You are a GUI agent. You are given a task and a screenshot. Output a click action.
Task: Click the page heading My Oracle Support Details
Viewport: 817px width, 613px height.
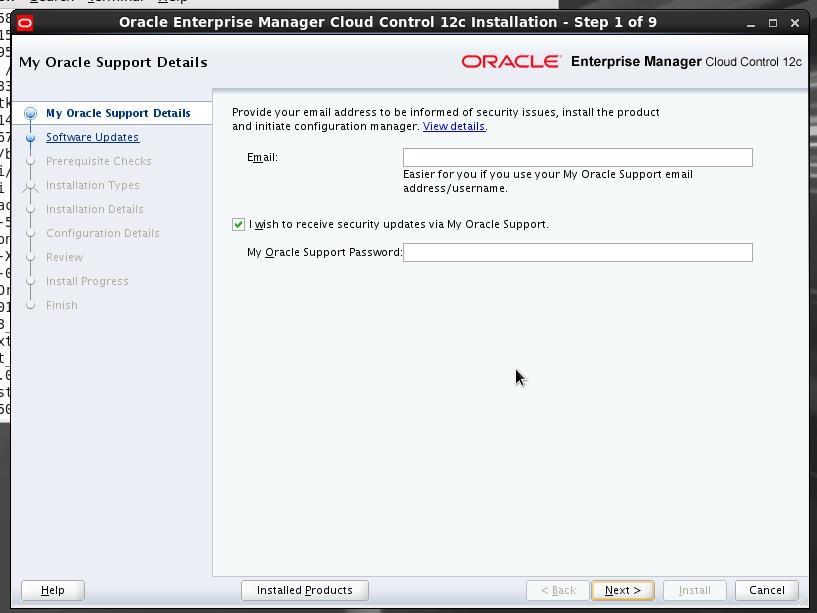pos(113,63)
